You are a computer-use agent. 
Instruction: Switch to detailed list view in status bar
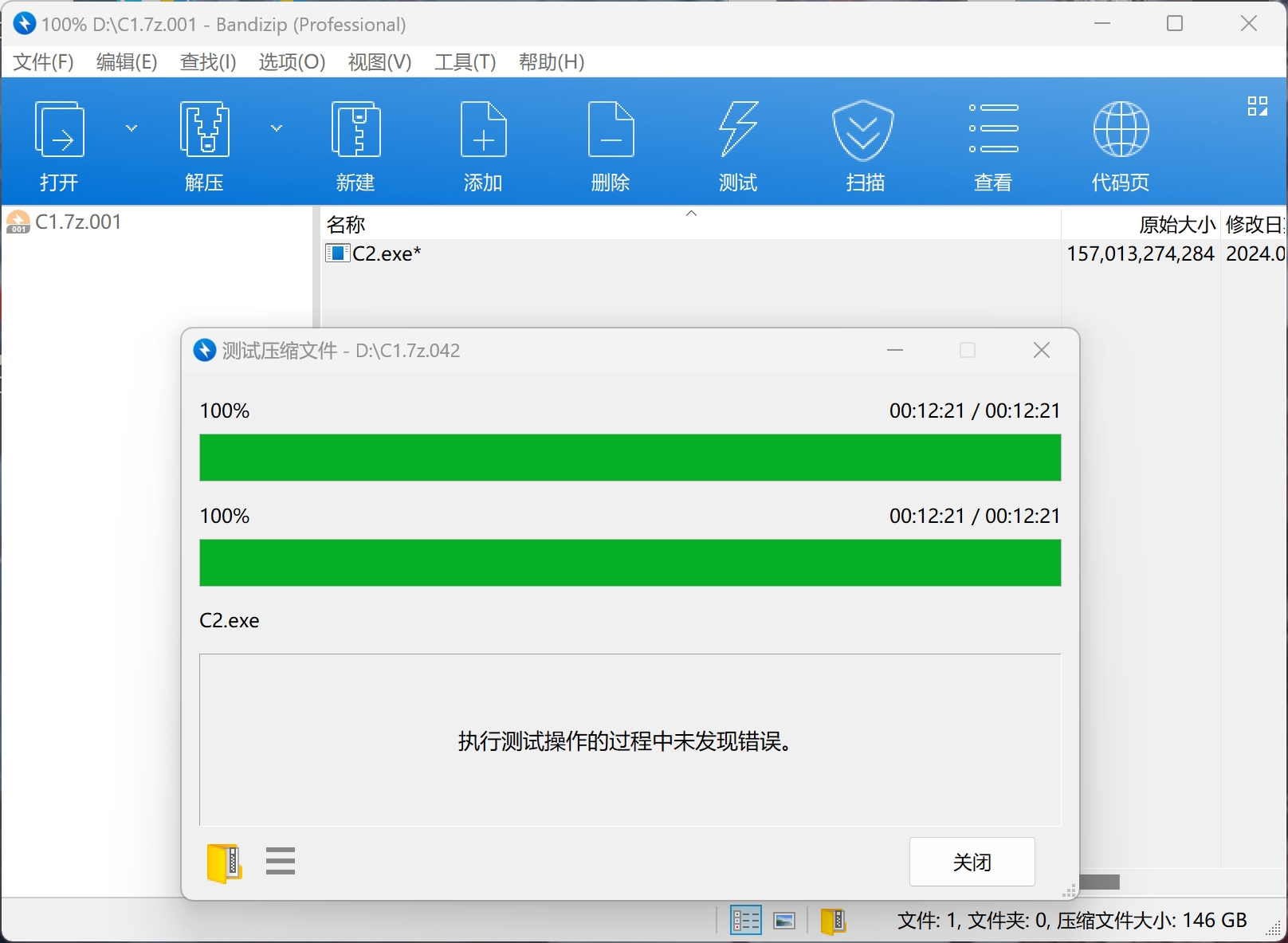[x=745, y=920]
